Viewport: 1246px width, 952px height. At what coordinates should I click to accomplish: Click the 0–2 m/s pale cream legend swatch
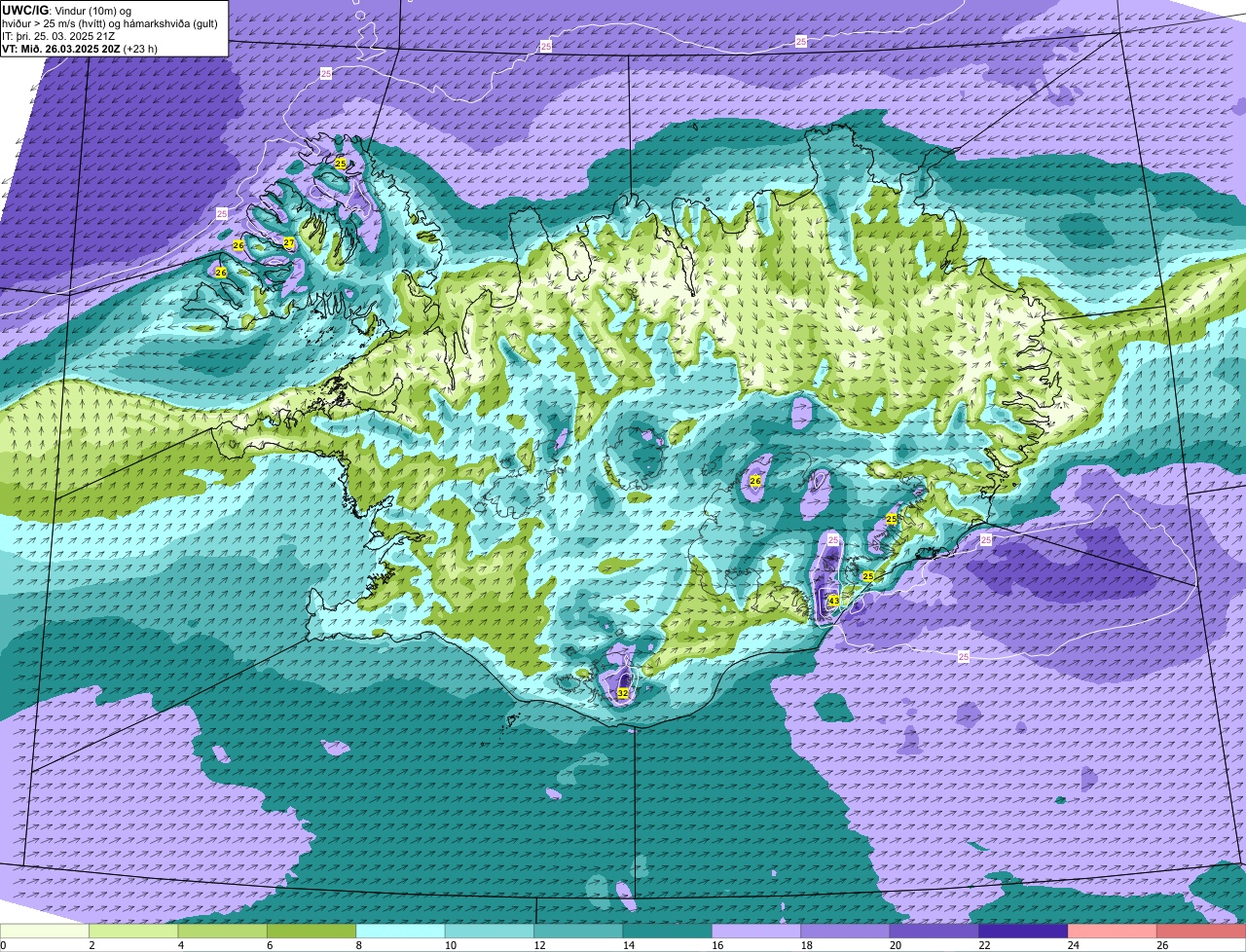click(x=45, y=931)
